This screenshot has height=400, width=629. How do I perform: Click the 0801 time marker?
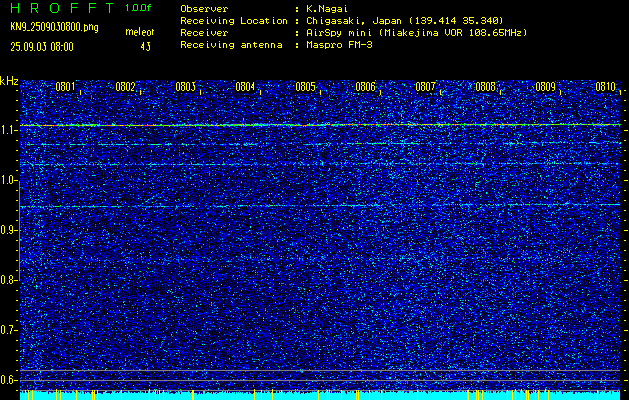pyautogui.click(x=65, y=87)
